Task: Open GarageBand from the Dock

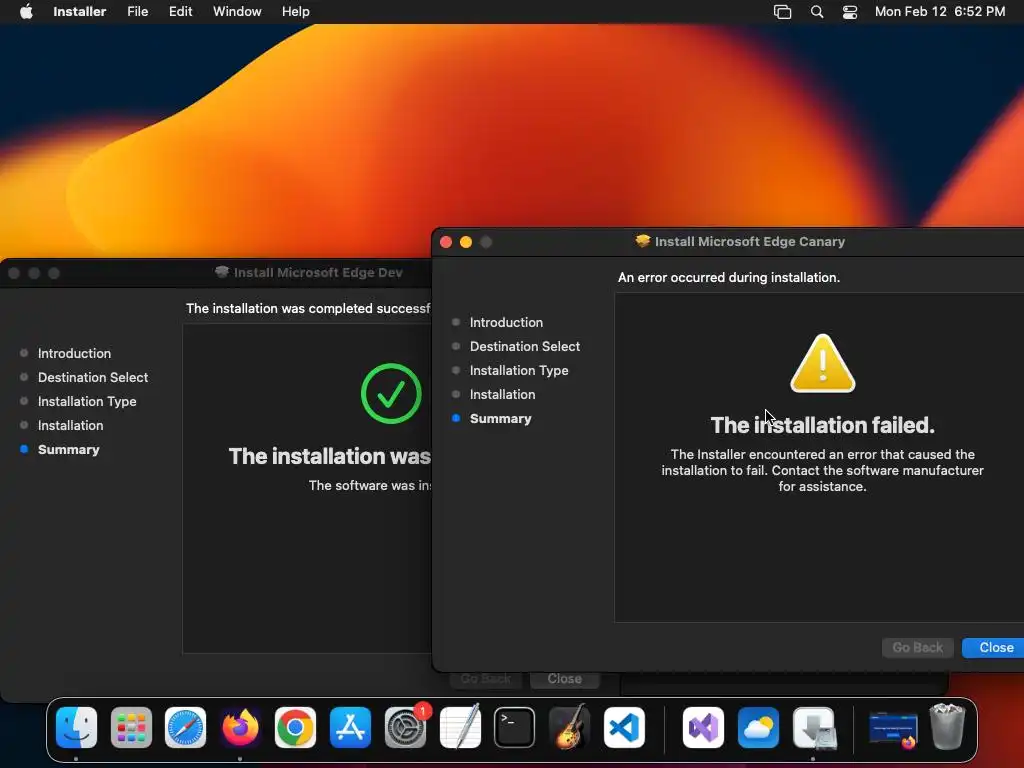Action: pyautogui.click(x=569, y=728)
